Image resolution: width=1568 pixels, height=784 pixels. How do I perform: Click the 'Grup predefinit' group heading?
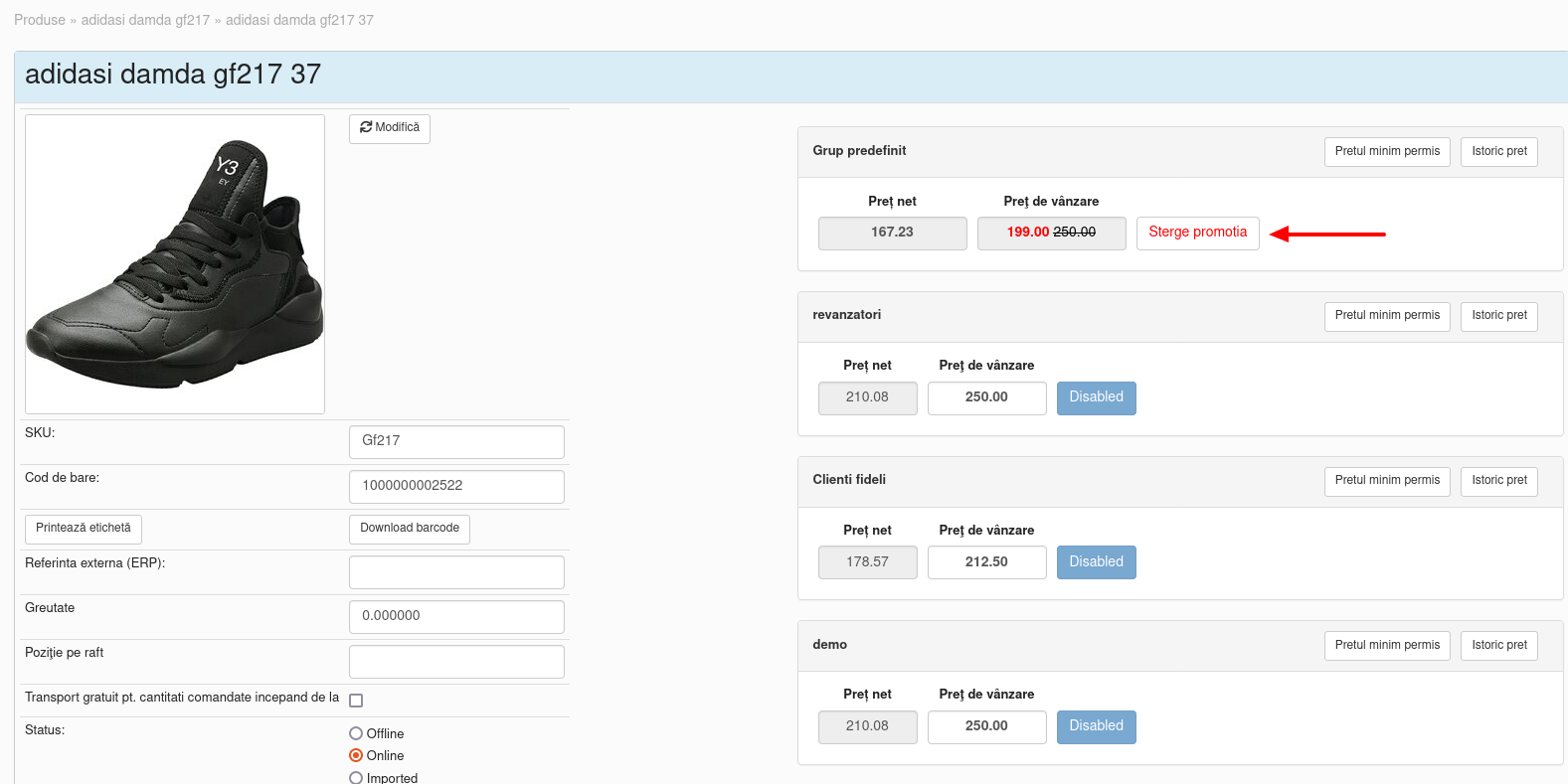point(859,151)
